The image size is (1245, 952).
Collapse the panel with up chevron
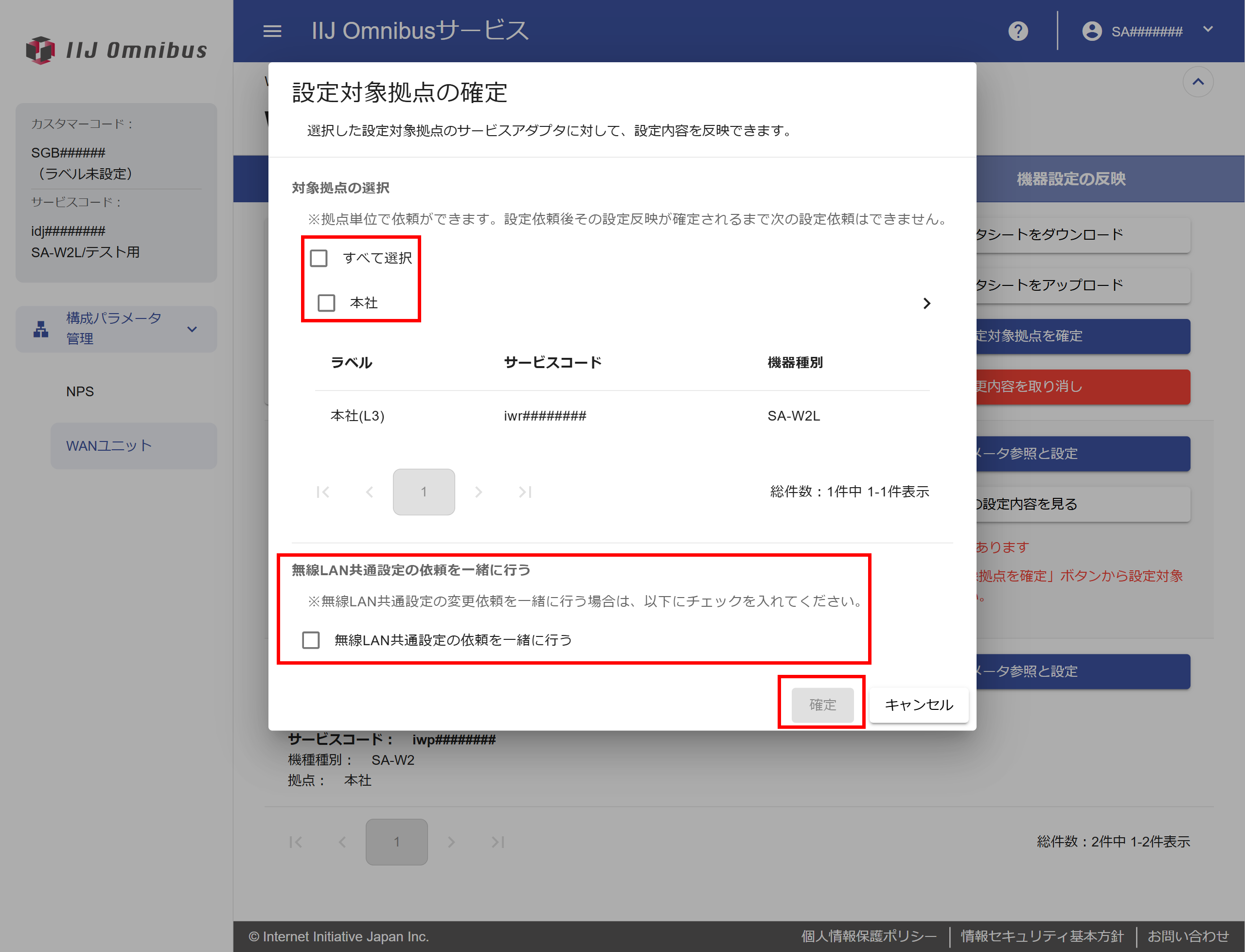1197,82
